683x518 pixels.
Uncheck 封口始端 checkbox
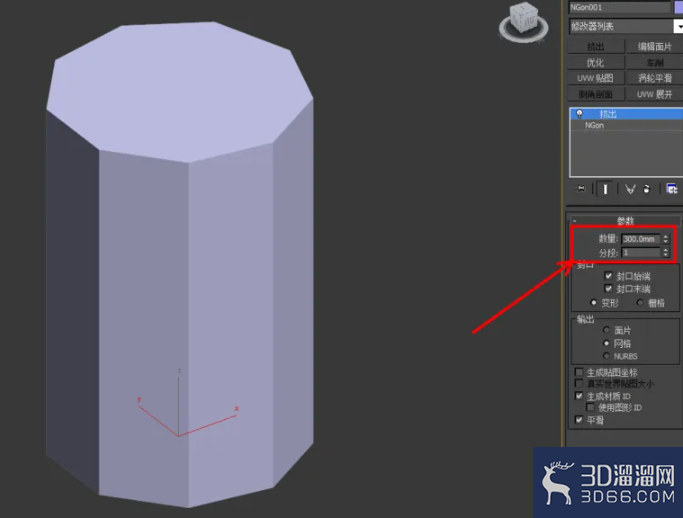click(609, 276)
